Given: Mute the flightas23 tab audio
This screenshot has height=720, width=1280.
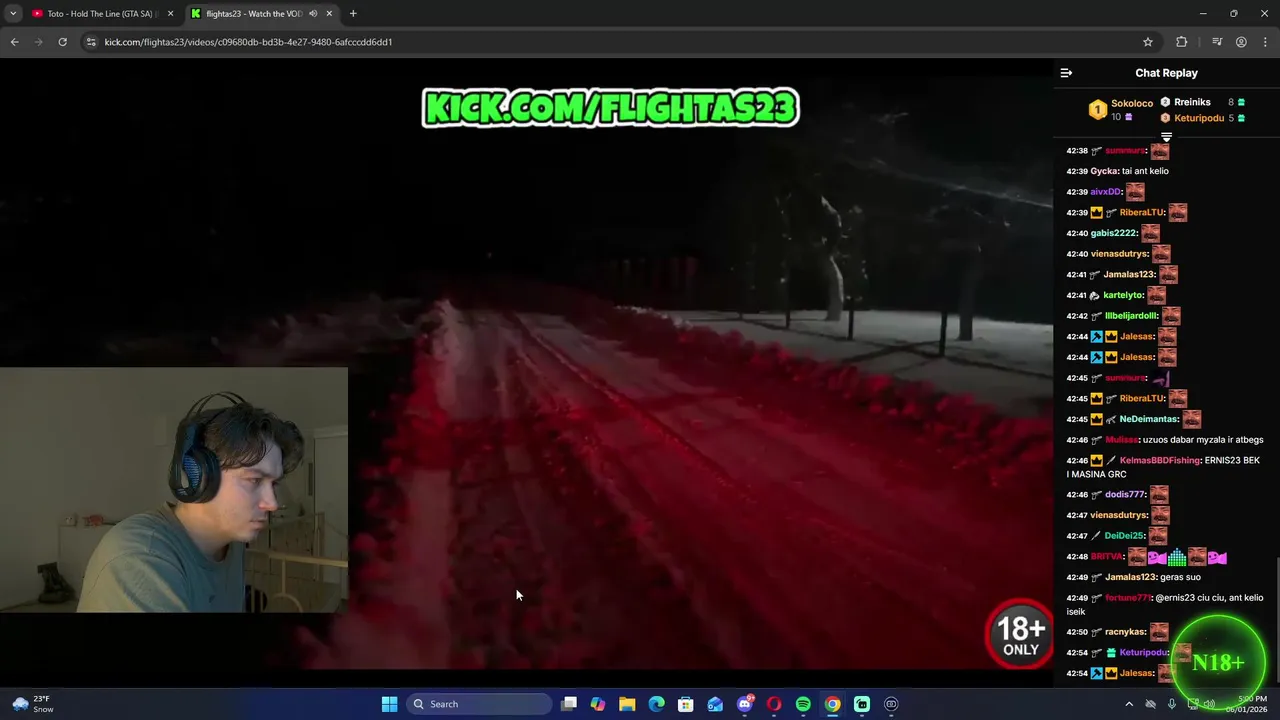Looking at the screenshot, I should pos(313,14).
